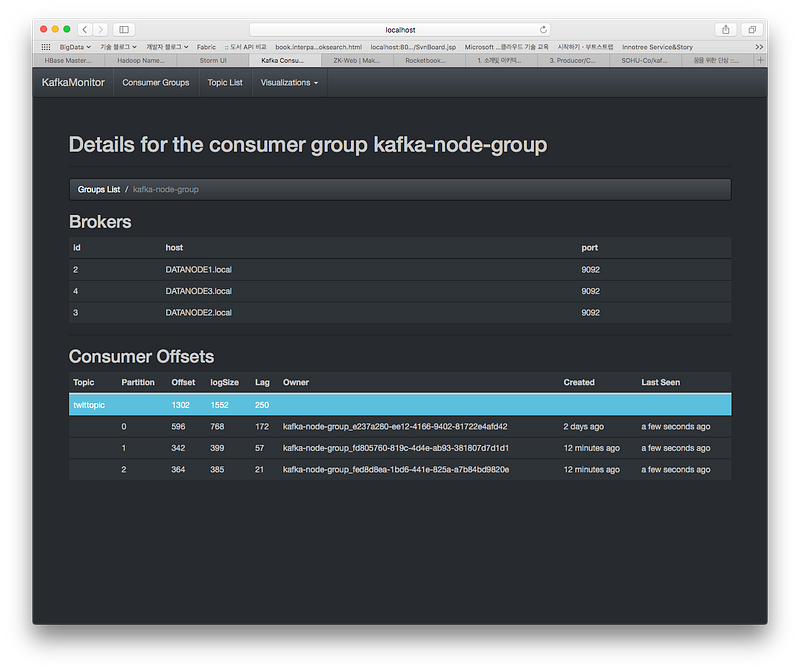Open the Fabric bookmark
This screenshot has width=800, height=671.
206,47
